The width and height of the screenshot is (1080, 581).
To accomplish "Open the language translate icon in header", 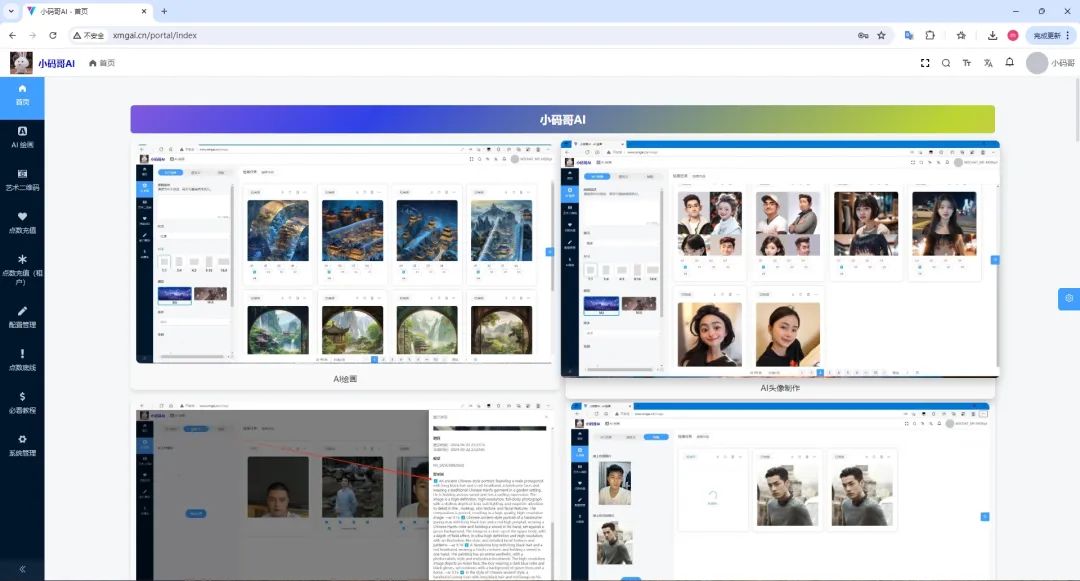I will click(x=988, y=63).
